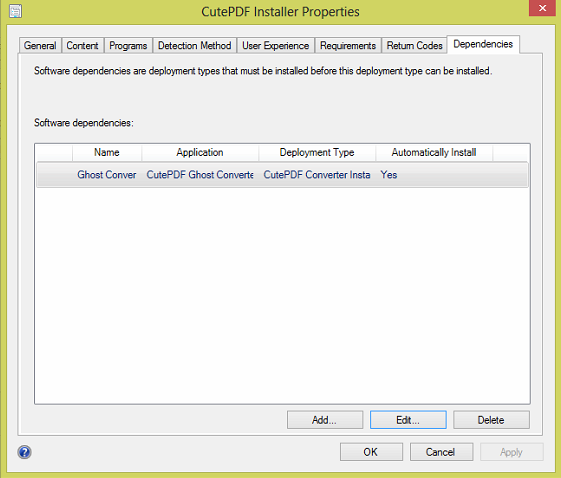Sort by the Name column header
The width and height of the screenshot is (561, 478).
click(107, 152)
